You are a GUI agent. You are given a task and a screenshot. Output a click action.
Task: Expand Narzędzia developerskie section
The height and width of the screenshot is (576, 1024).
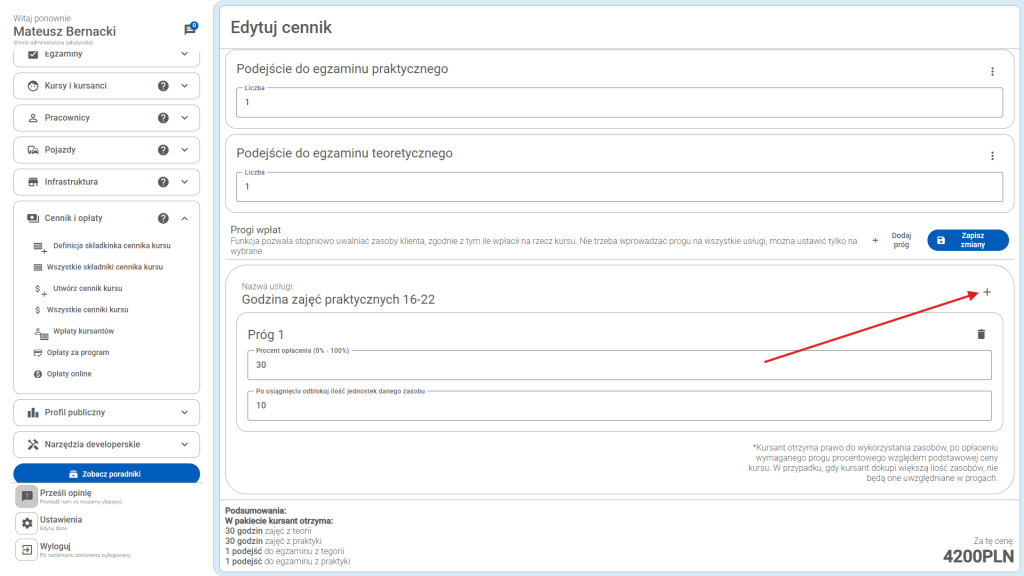tap(184, 444)
